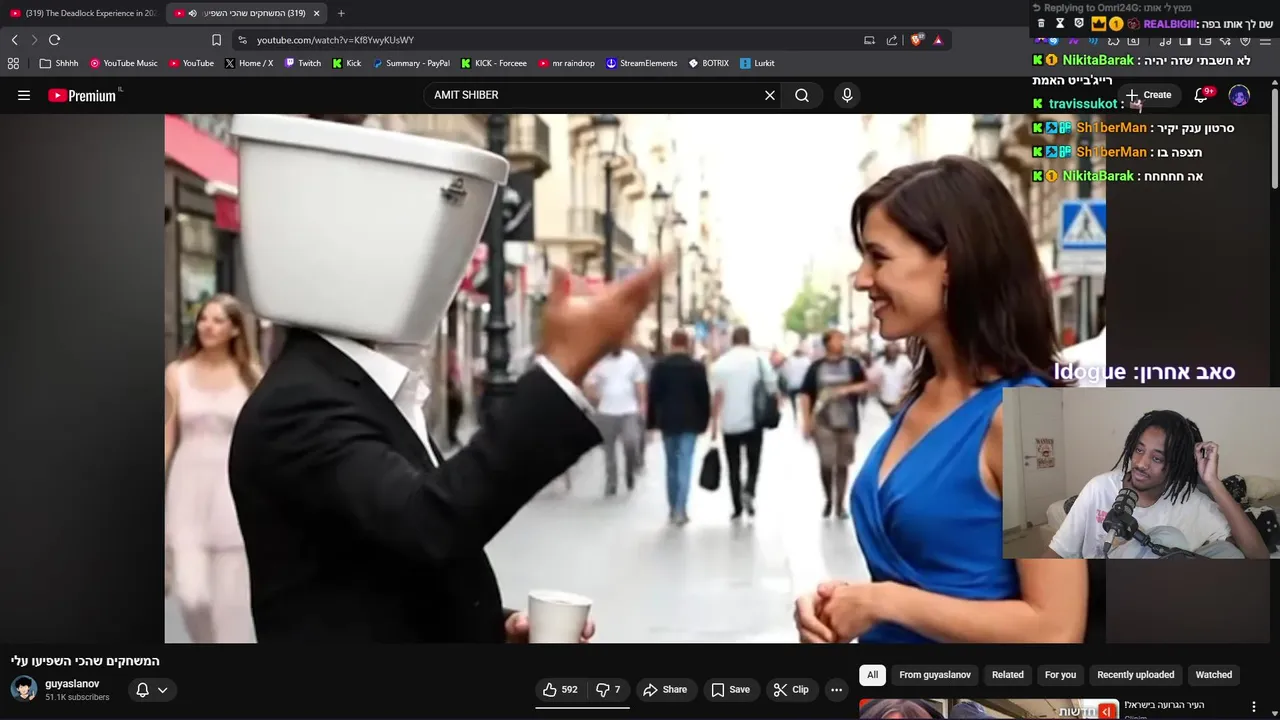
Task: Click the REALBIGIII username in chat overlay
Action: [x=1170, y=24]
